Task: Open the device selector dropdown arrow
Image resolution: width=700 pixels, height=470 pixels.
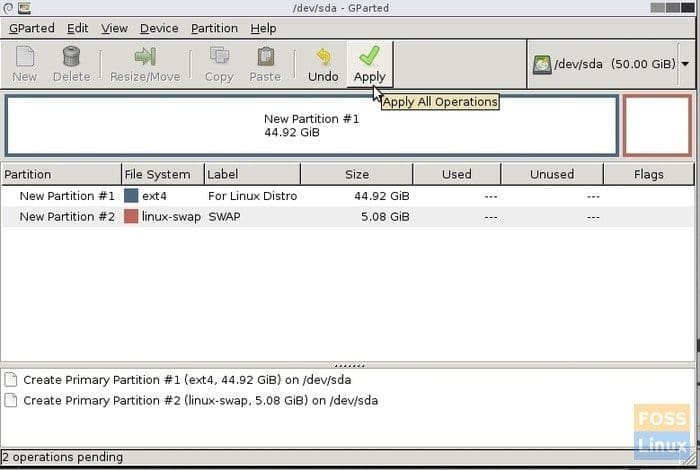Action: pos(685,64)
